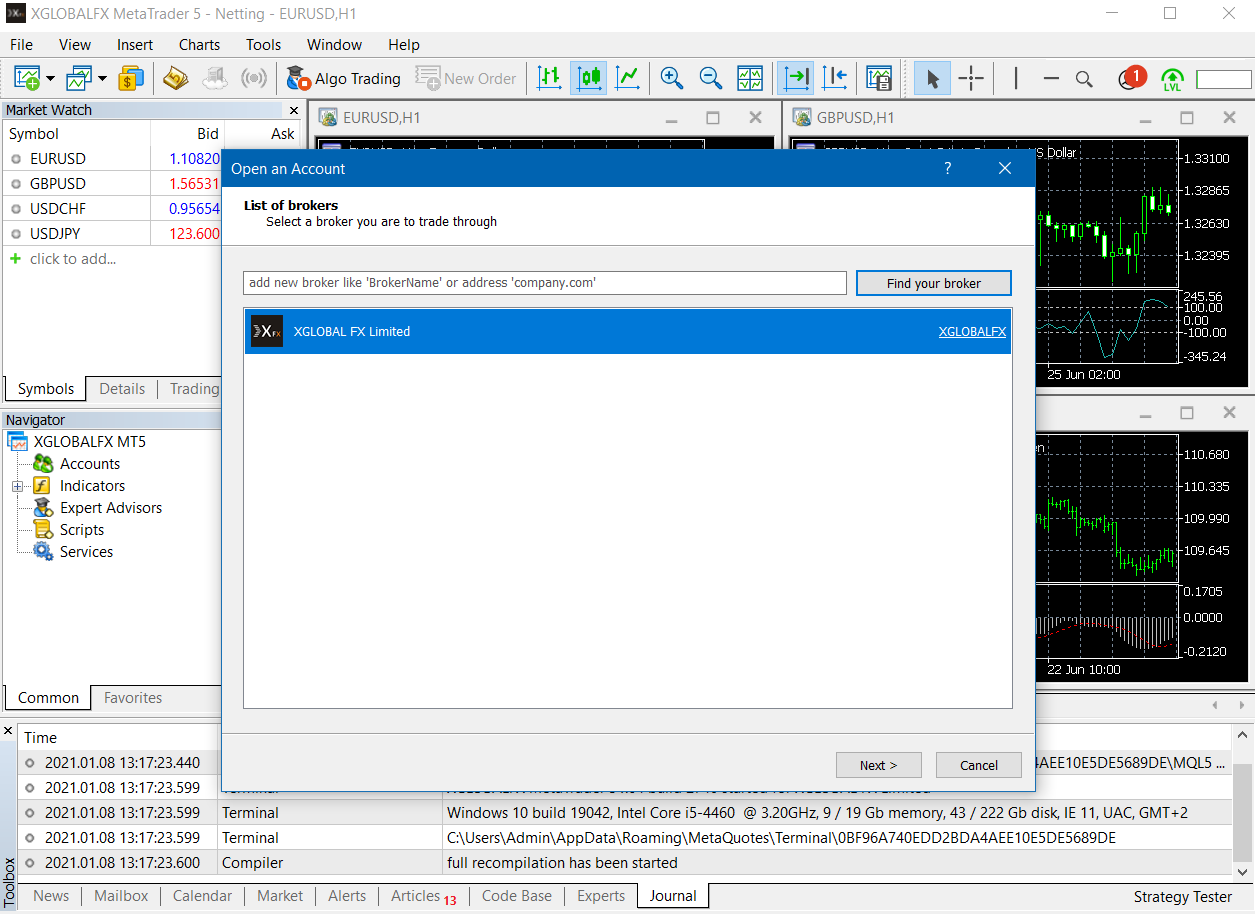The width and height of the screenshot is (1255, 914).
Task: Switch to Market Watch Details tab
Action: point(122,389)
